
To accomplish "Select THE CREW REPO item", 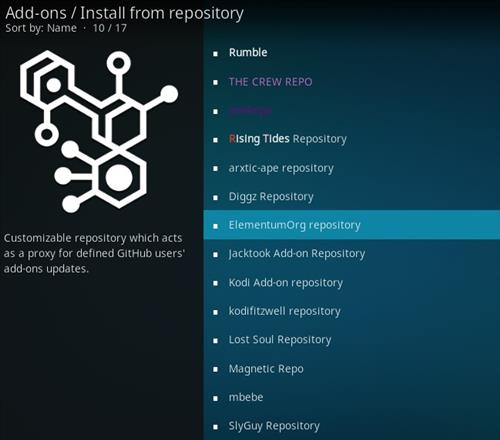I will coord(352,82).
